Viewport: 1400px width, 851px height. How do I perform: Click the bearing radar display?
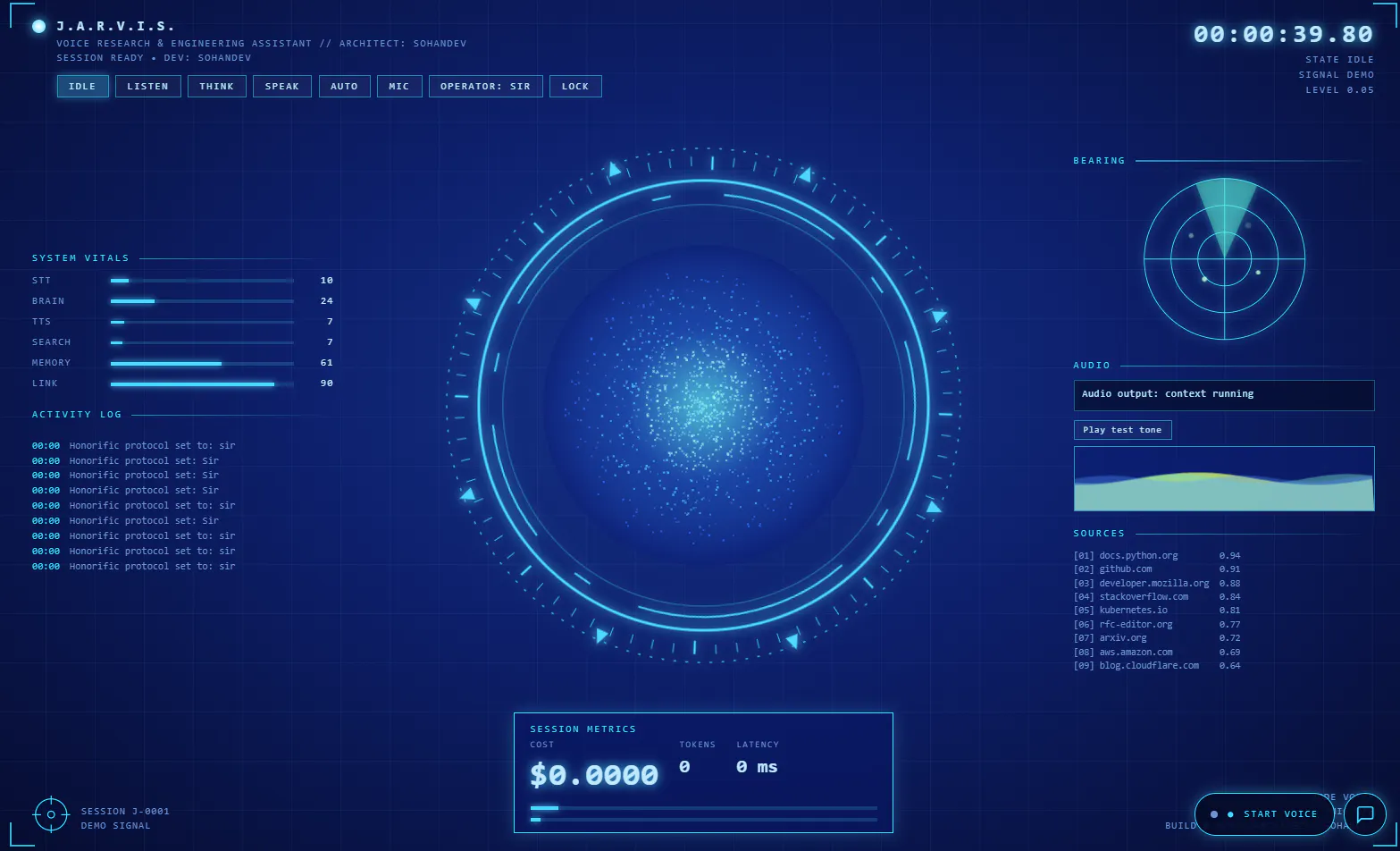click(x=1224, y=259)
